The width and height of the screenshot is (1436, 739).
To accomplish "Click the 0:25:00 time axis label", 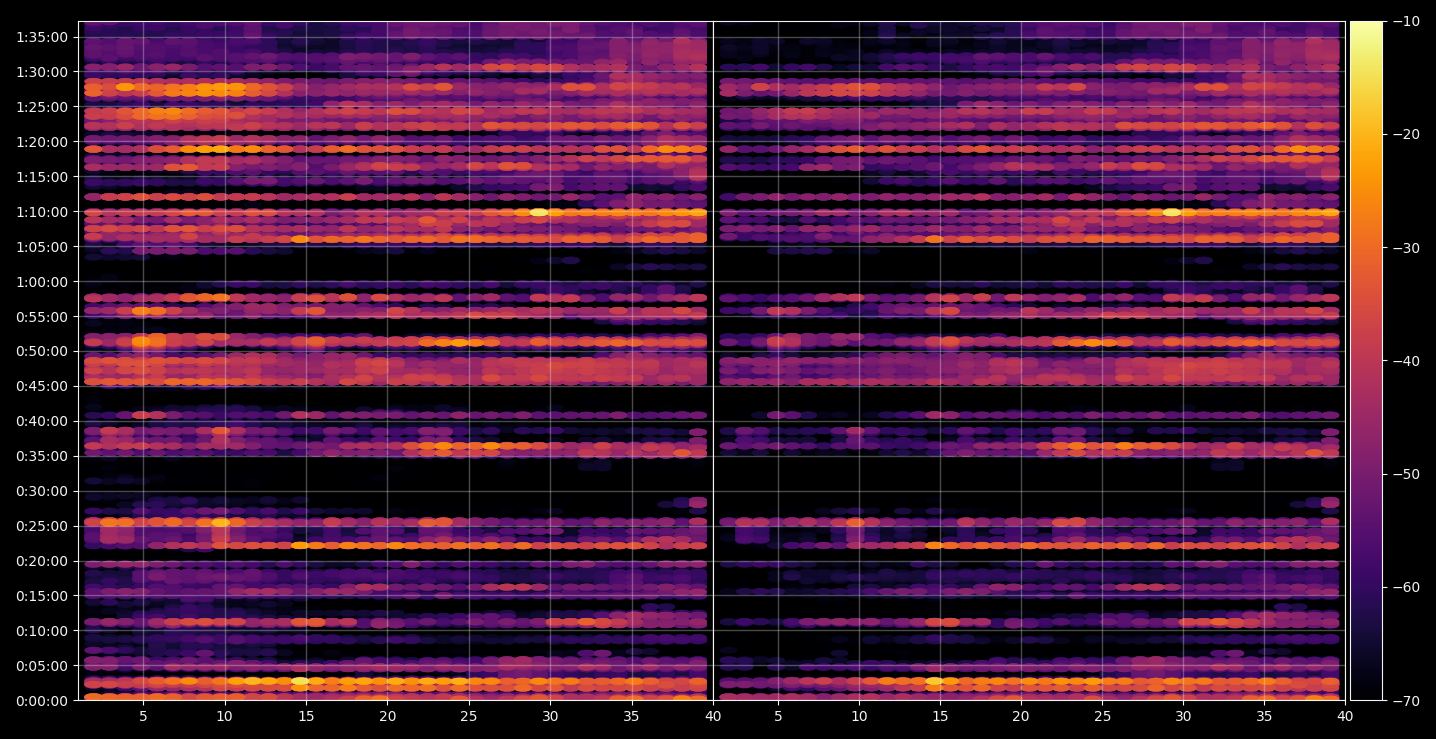I will [42, 526].
